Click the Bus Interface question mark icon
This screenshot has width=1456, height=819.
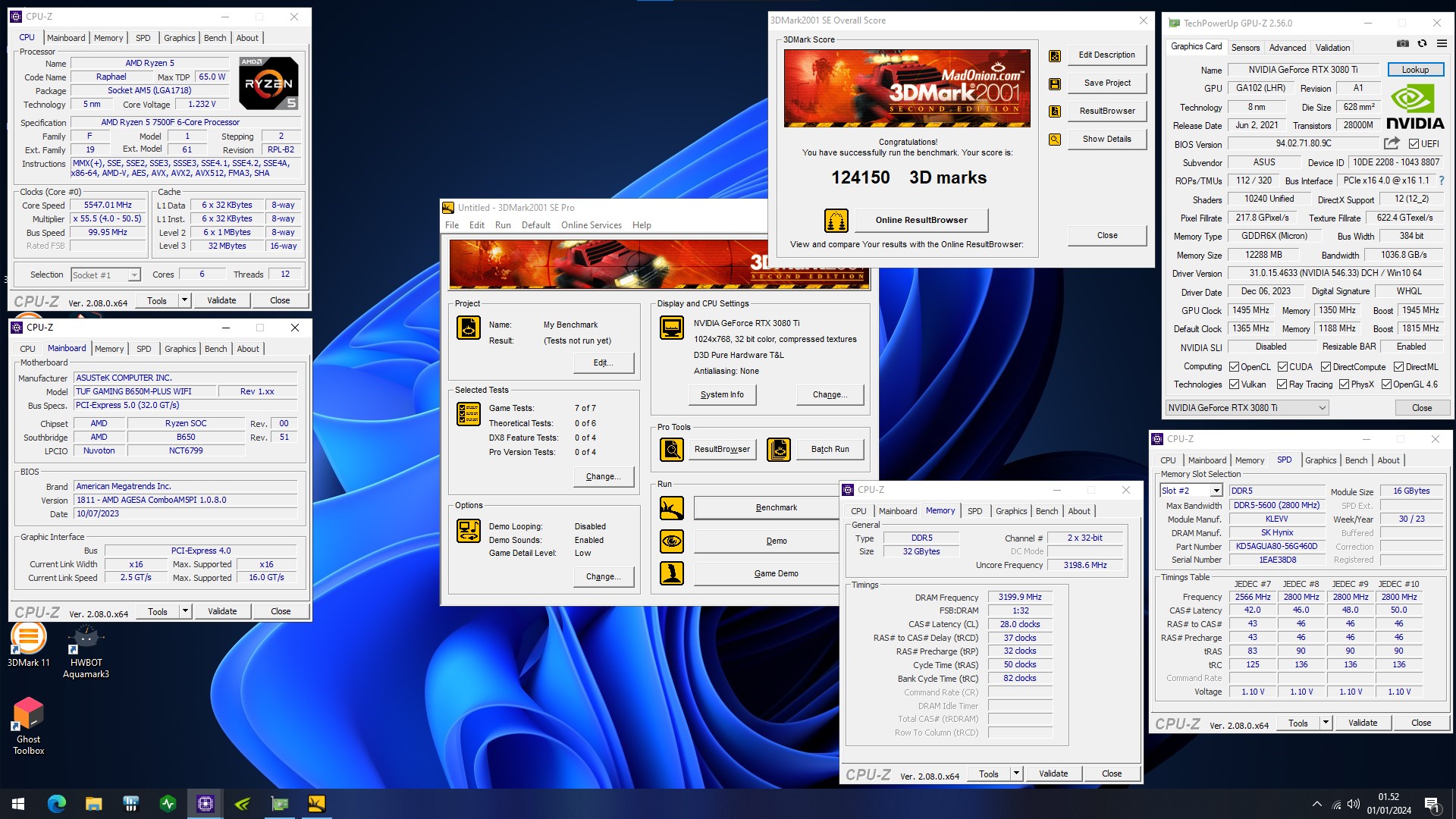coord(1442,180)
